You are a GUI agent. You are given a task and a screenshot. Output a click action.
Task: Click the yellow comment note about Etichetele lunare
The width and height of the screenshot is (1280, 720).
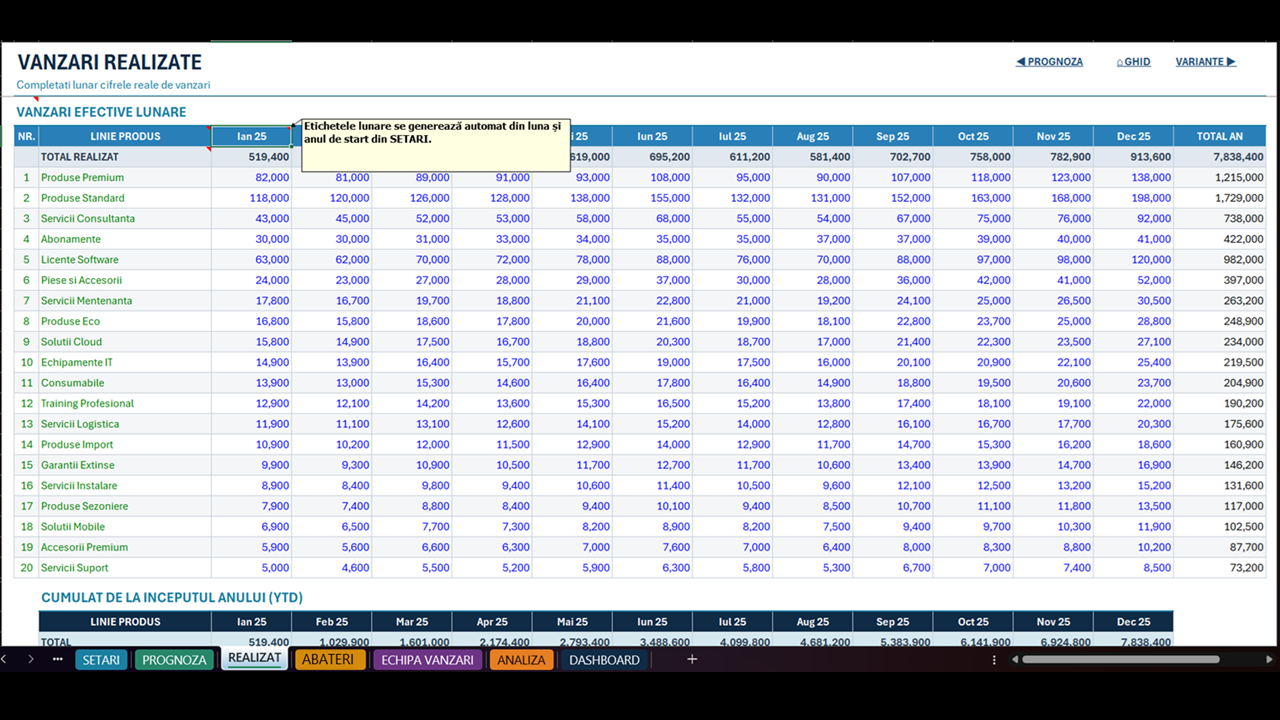click(435, 145)
